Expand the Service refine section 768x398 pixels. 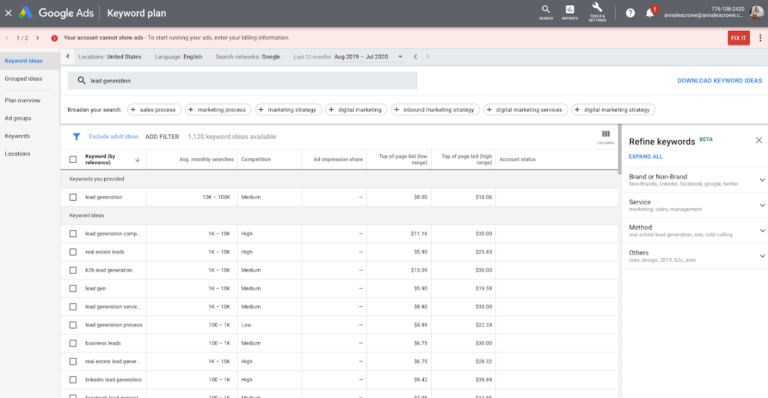tap(762, 206)
